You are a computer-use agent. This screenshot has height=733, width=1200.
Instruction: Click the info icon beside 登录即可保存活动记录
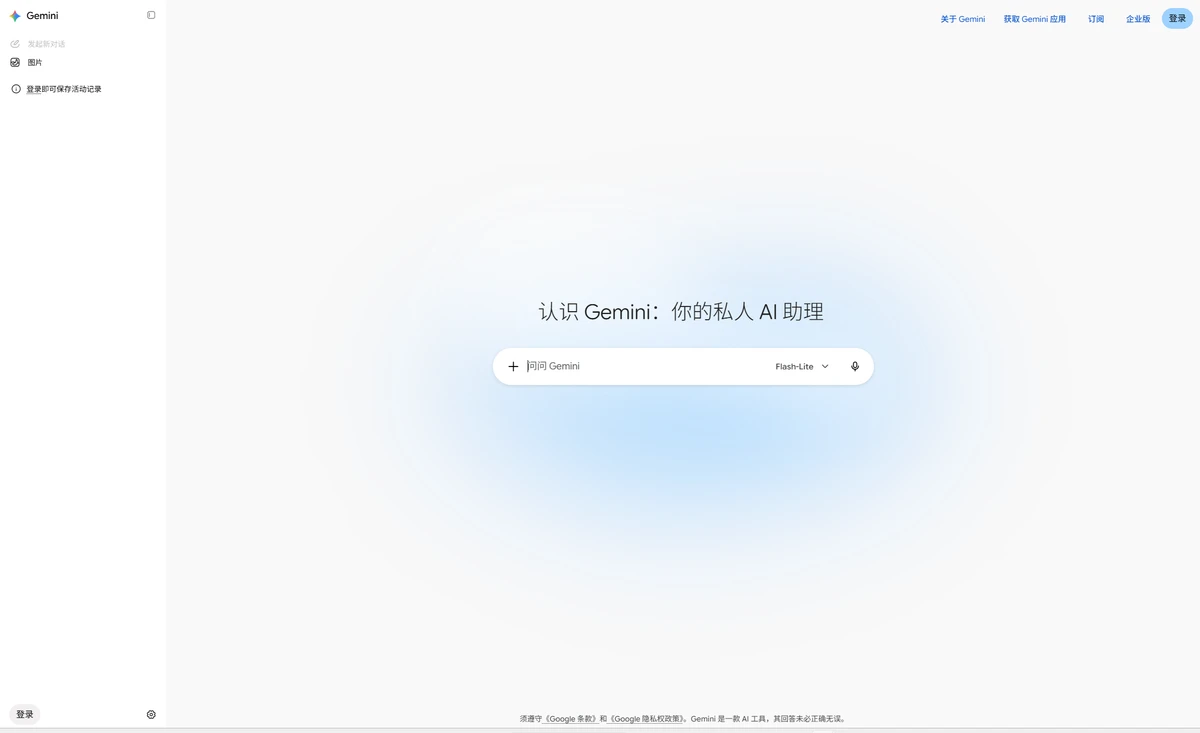(15, 89)
